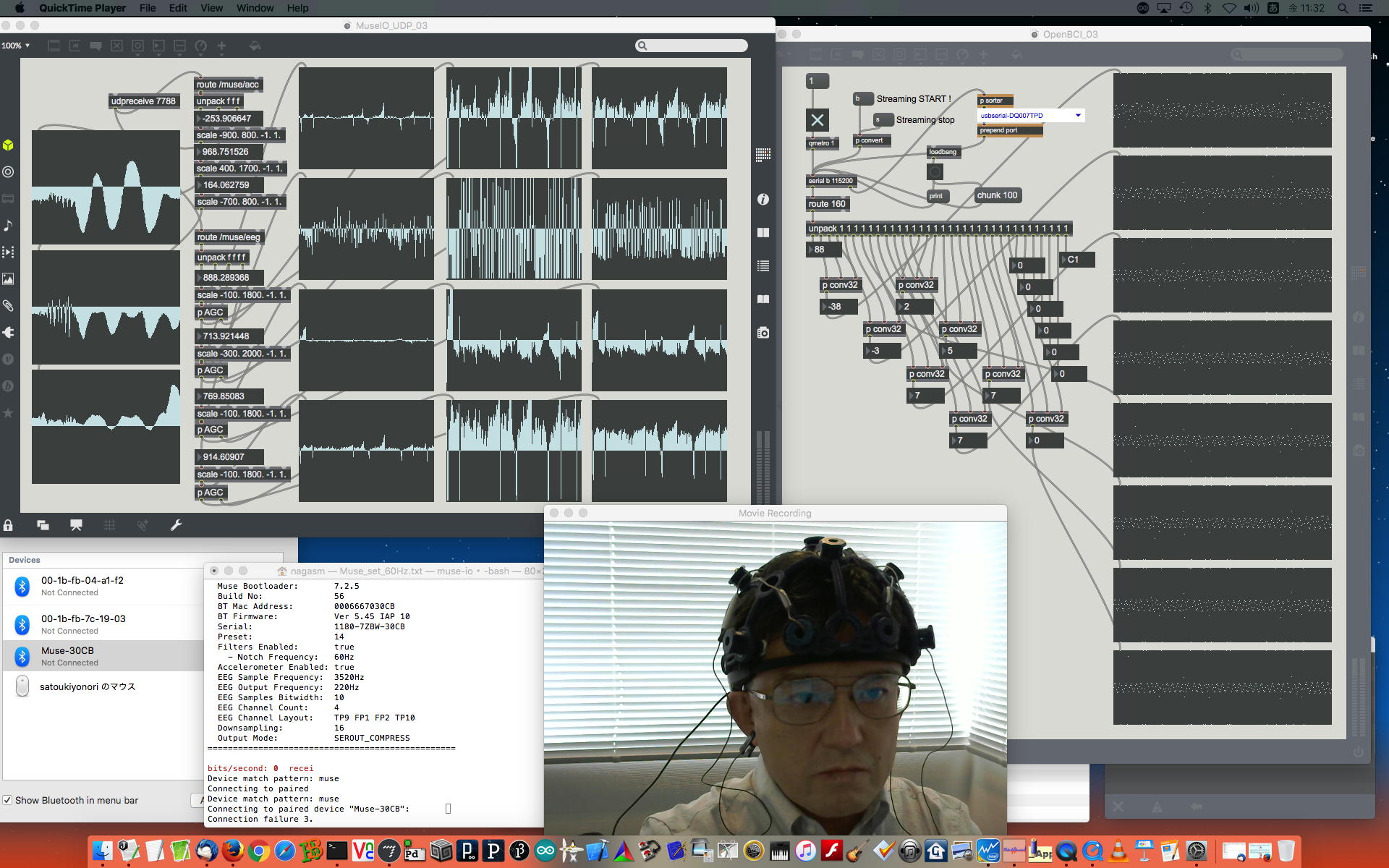Open the inspector info icon
This screenshot has height=868, width=1389.
[x=763, y=200]
